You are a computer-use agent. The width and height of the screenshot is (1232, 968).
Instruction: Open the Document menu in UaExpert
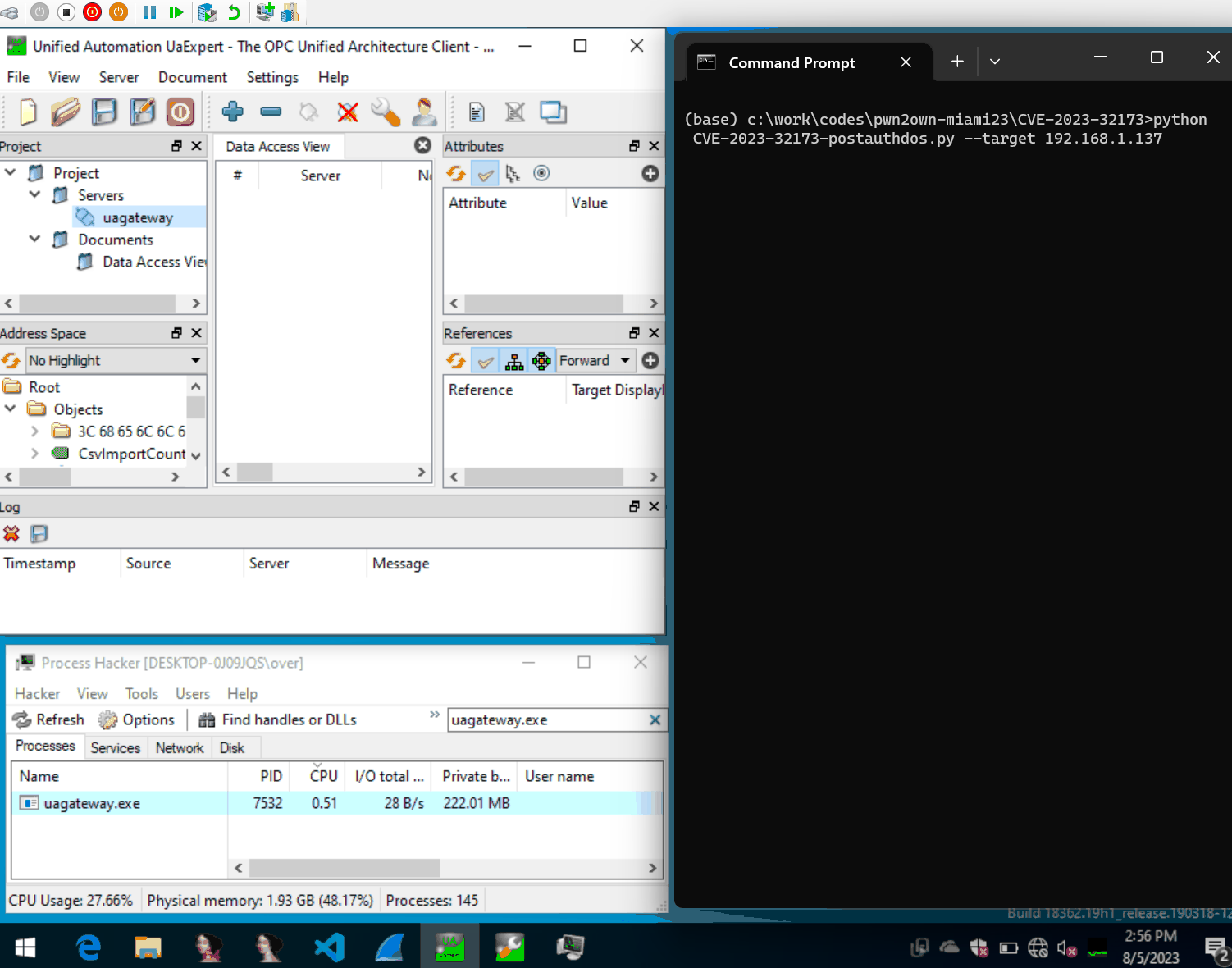click(x=193, y=77)
